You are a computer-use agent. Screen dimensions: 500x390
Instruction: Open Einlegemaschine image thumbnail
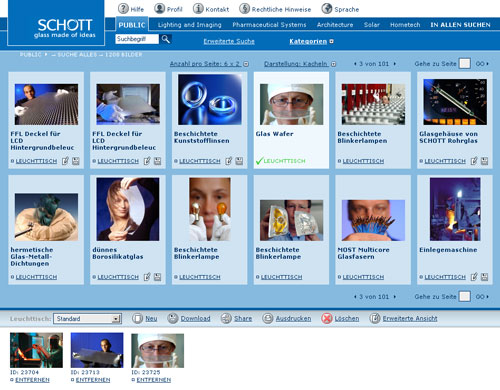[x=455, y=209]
